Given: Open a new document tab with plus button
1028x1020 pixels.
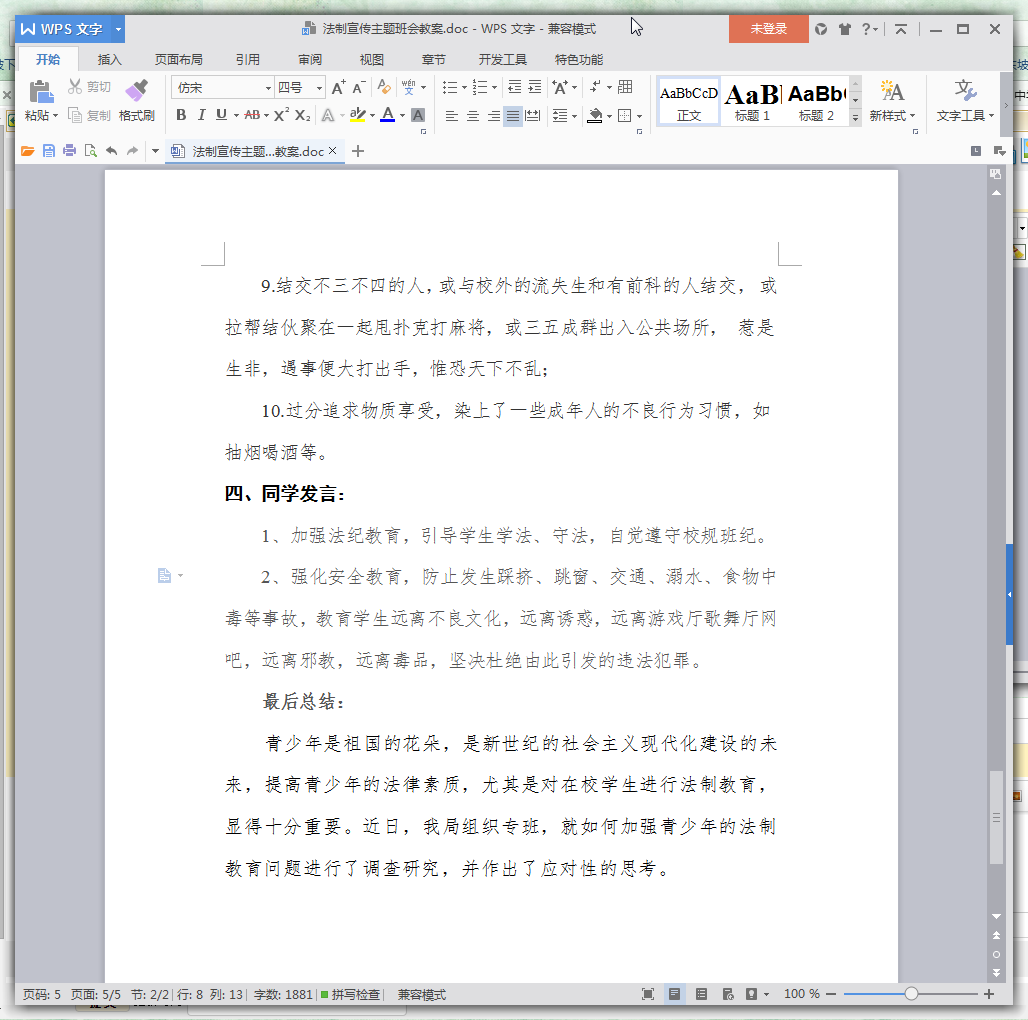Looking at the screenshot, I should (x=358, y=151).
